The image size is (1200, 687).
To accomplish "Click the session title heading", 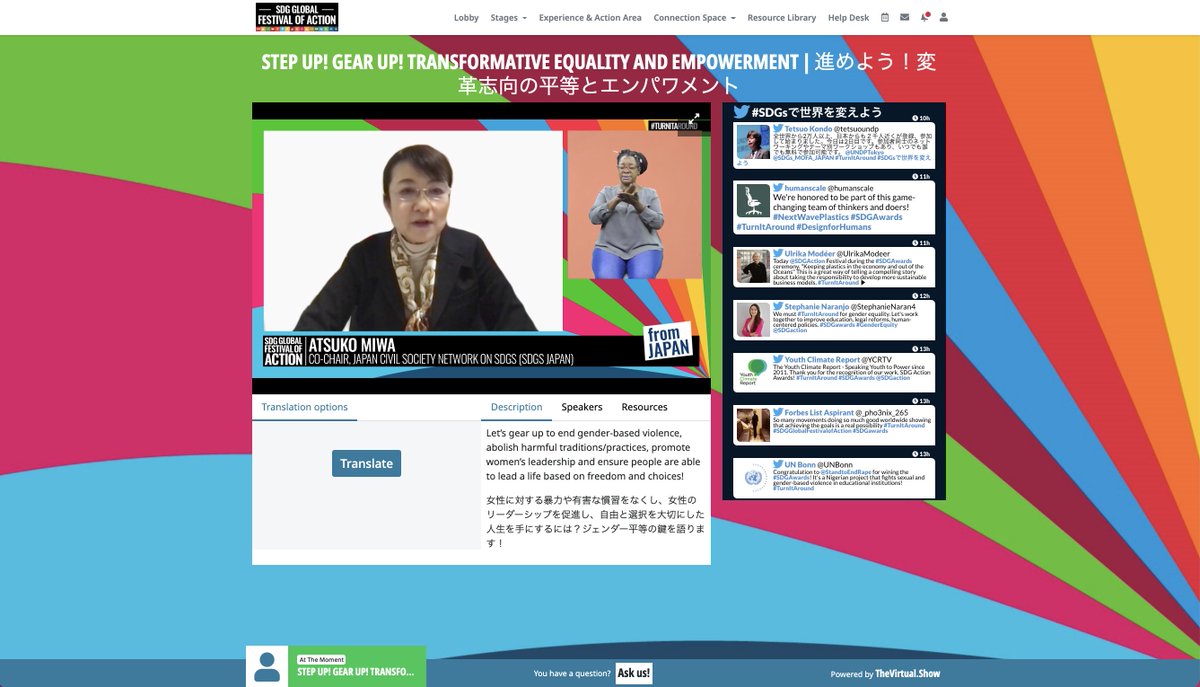I will [599, 73].
